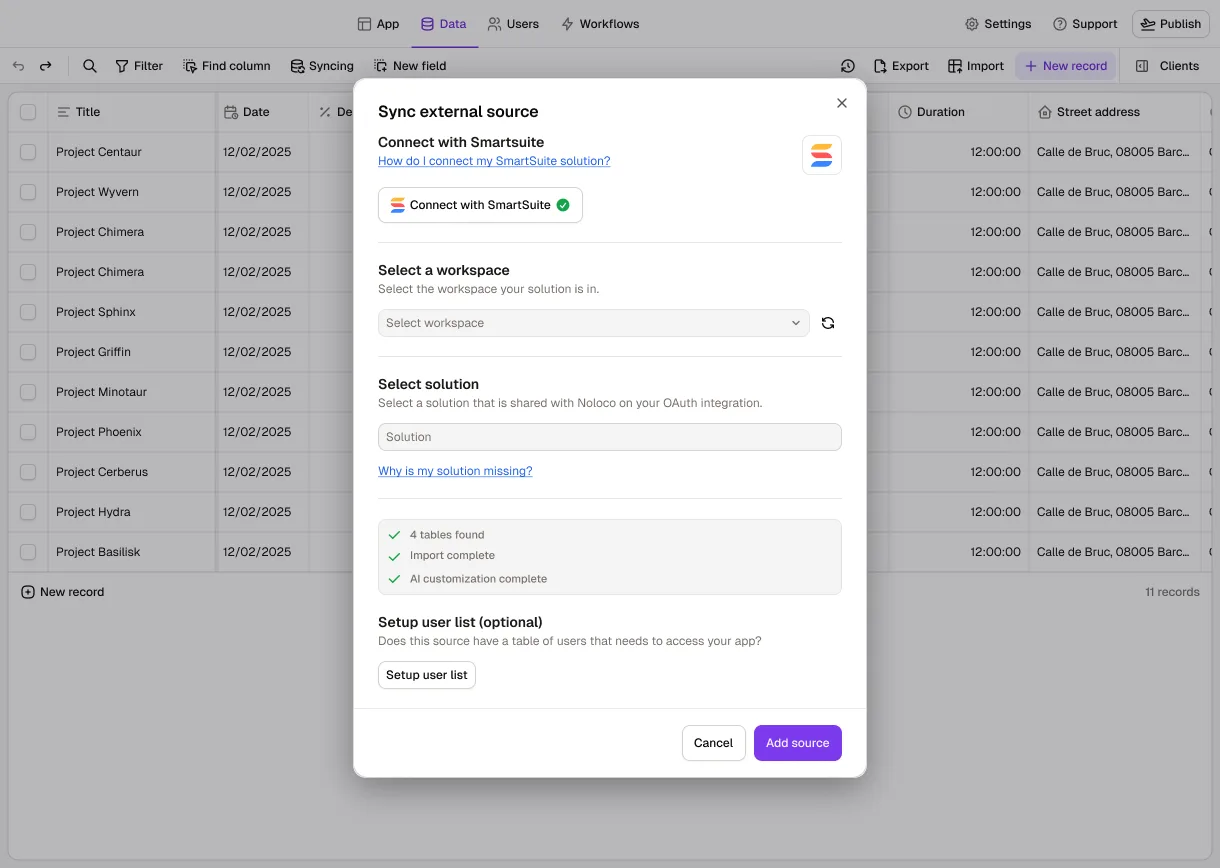The height and width of the screenshot is (868, 1220).
Task: Click the date cell in Project Wyvern row
Action: pos(263,192)
